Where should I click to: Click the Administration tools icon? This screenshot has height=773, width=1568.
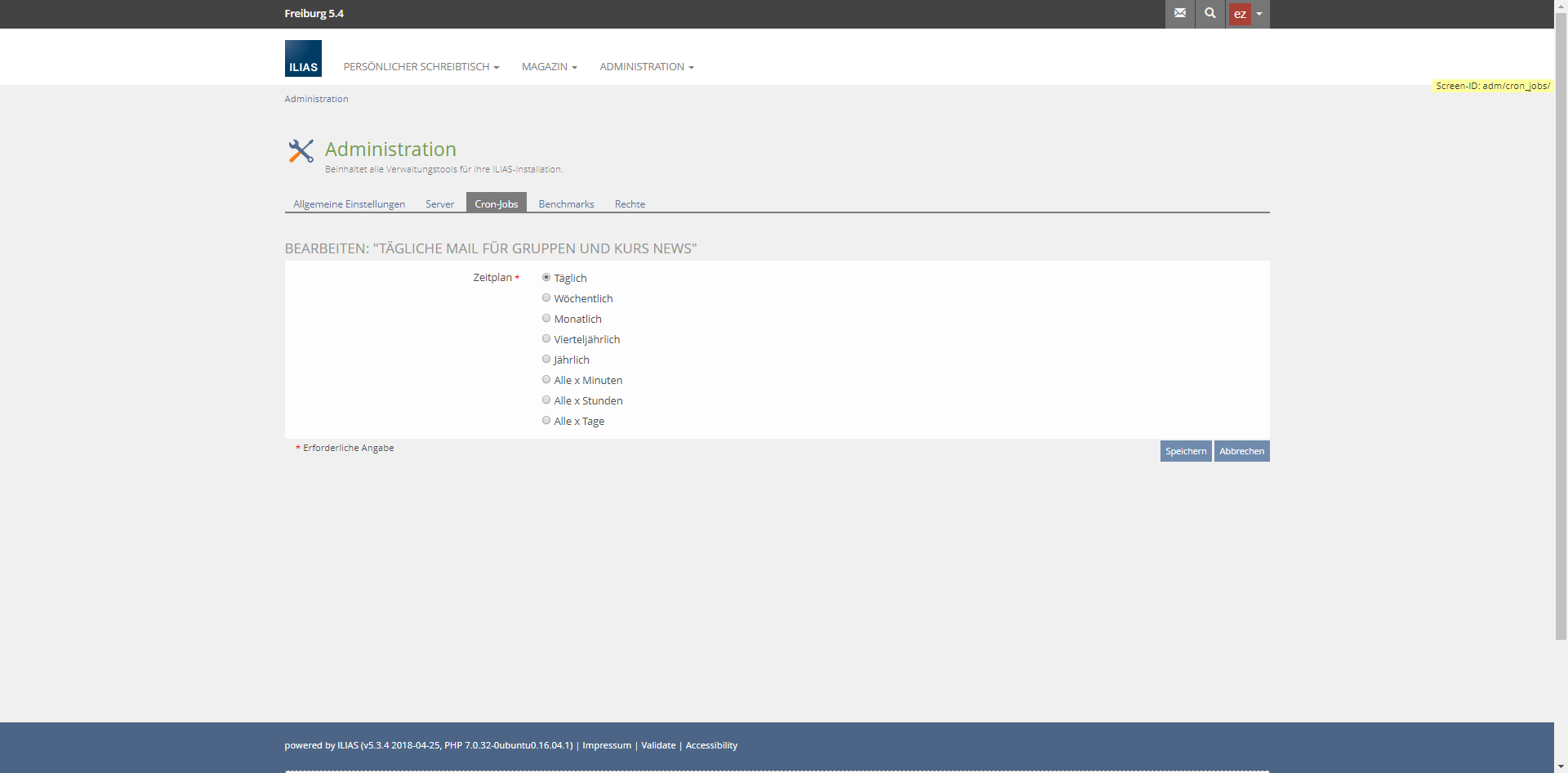tap(301, 150)
